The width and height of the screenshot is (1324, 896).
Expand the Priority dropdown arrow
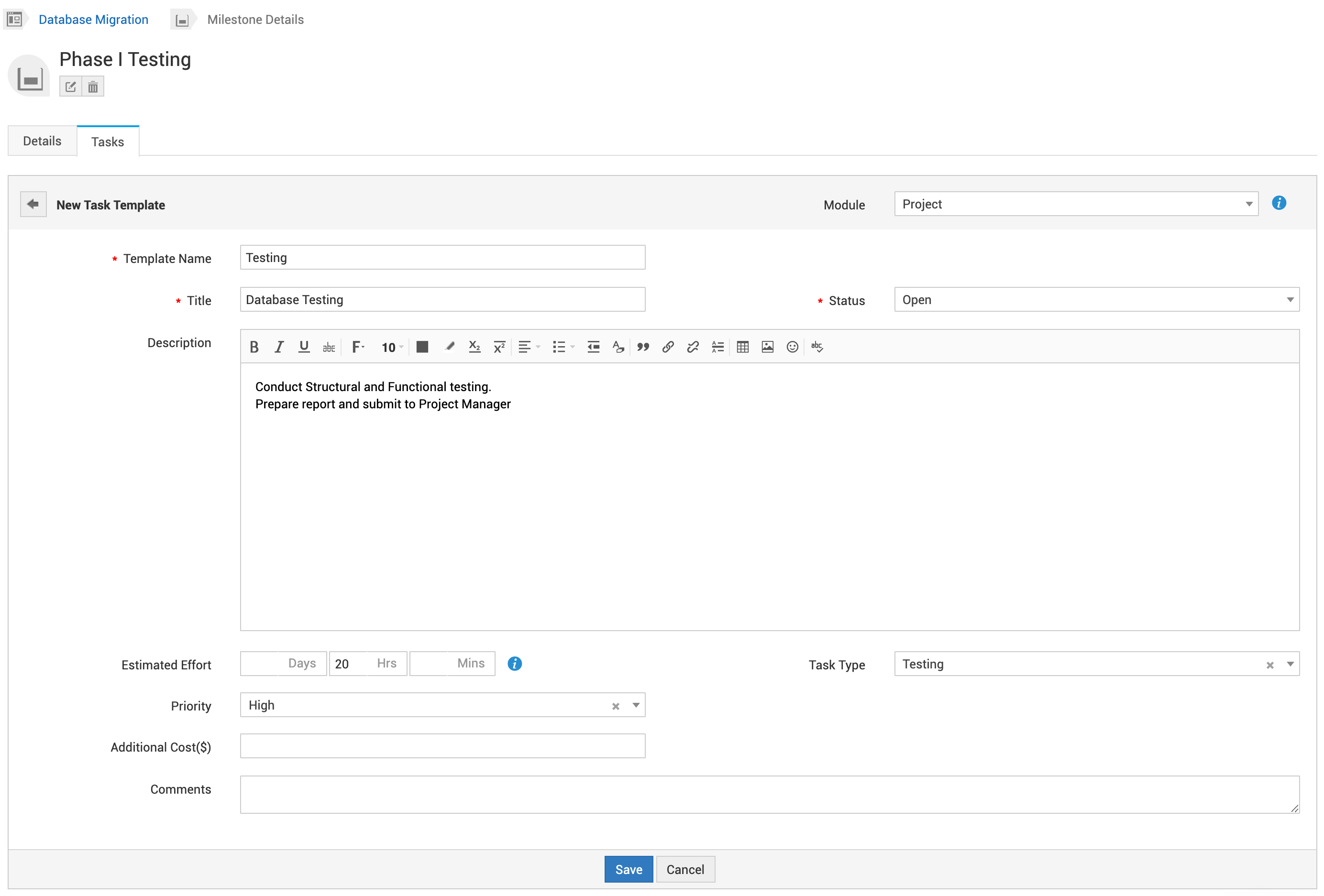[x=636, y=705]
